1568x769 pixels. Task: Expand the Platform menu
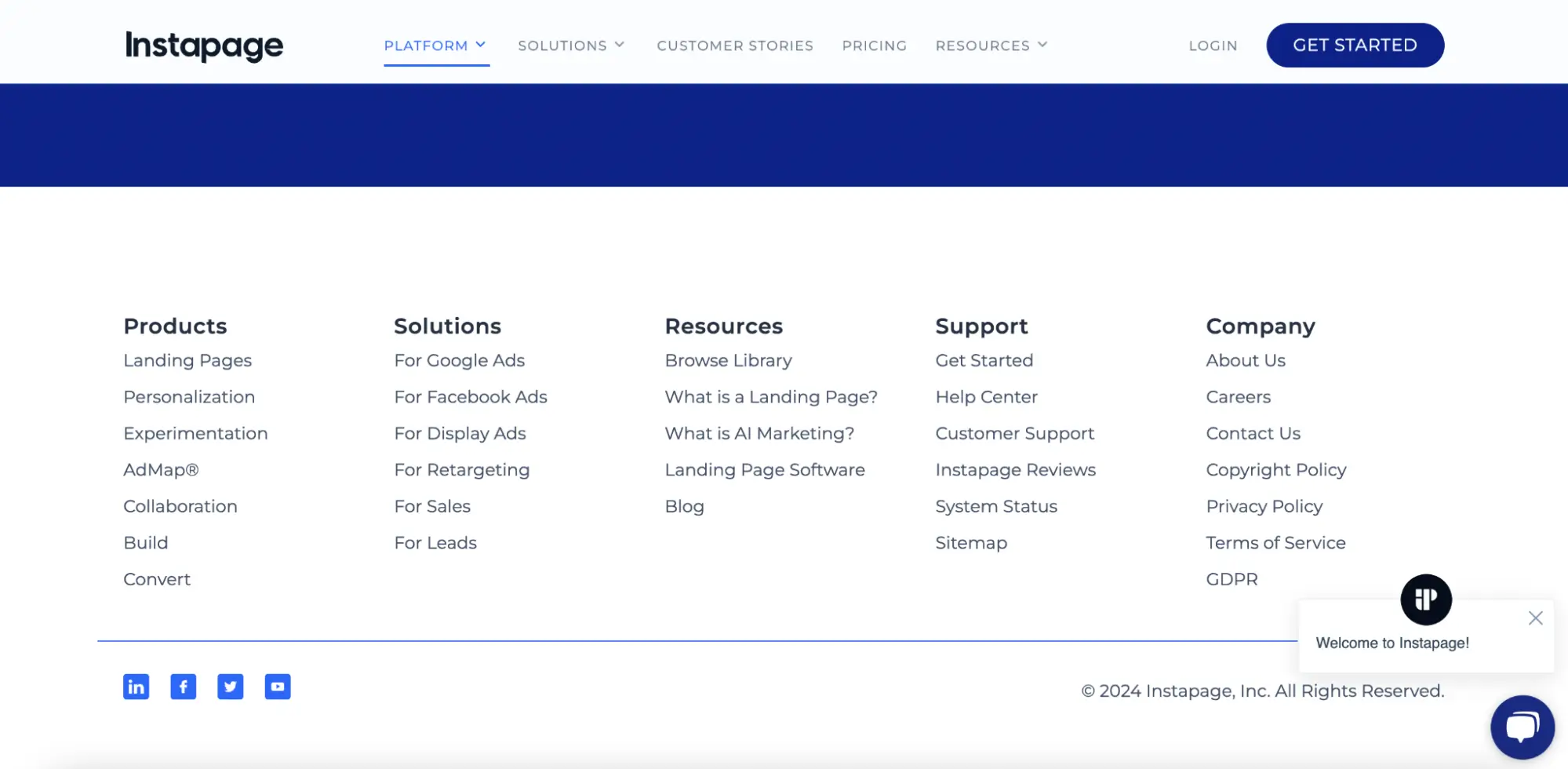click(x=435, y=46)
